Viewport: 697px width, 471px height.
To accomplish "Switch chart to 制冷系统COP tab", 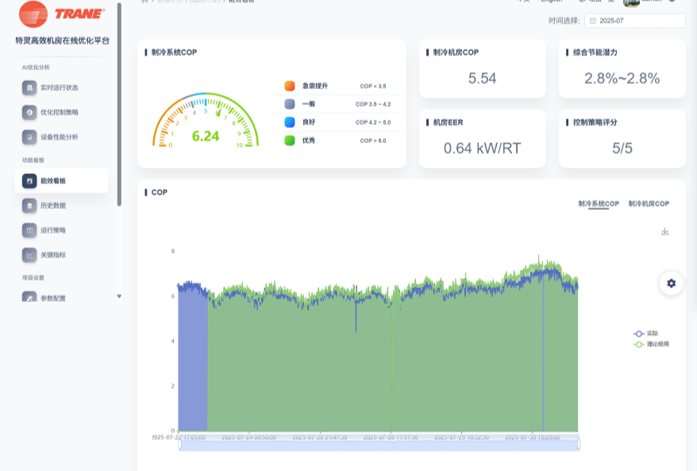I will [598, 204].
